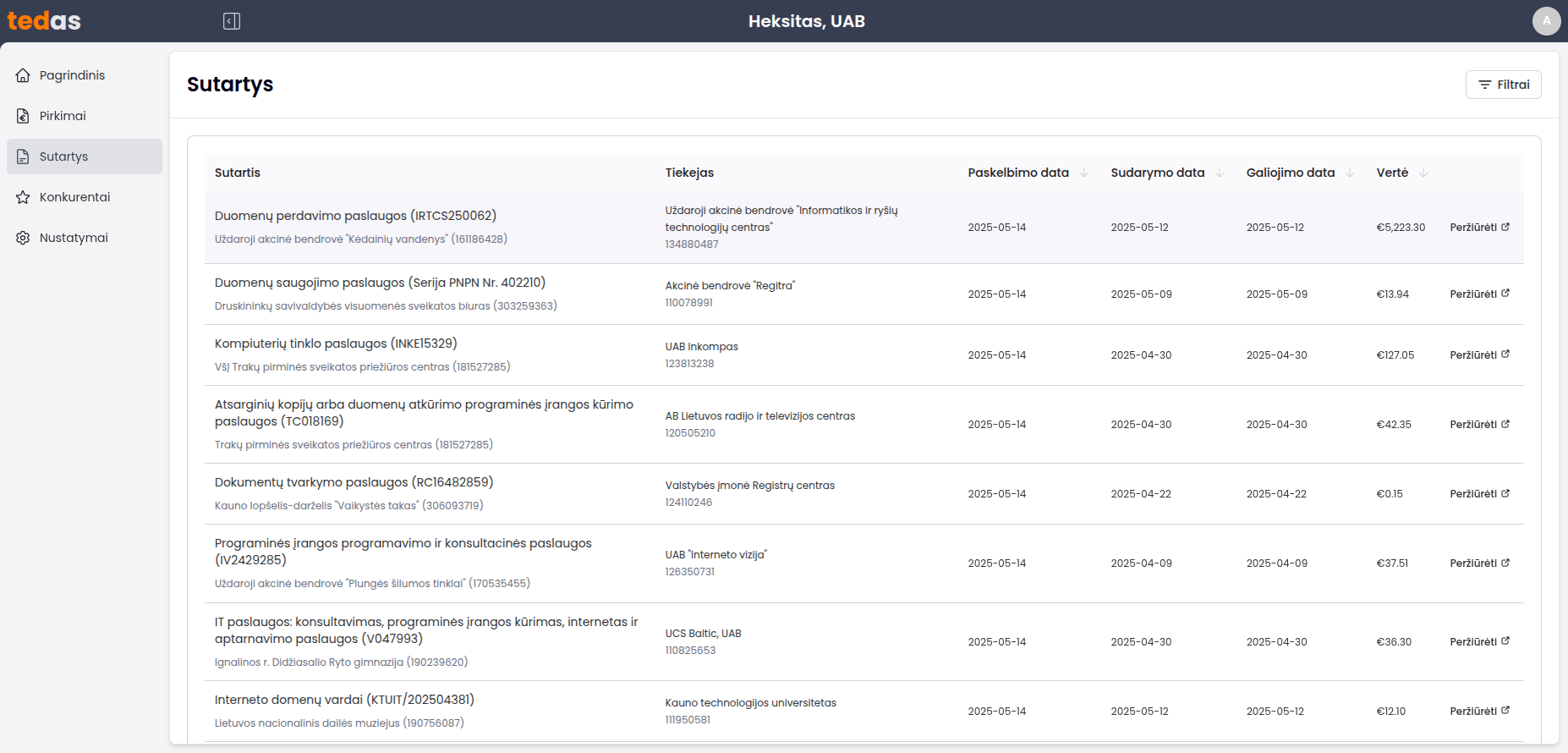The height and width of the screenshot is (753, 1568).
Task: Select contract title Interneto domenų vardai
Action: 344,700
